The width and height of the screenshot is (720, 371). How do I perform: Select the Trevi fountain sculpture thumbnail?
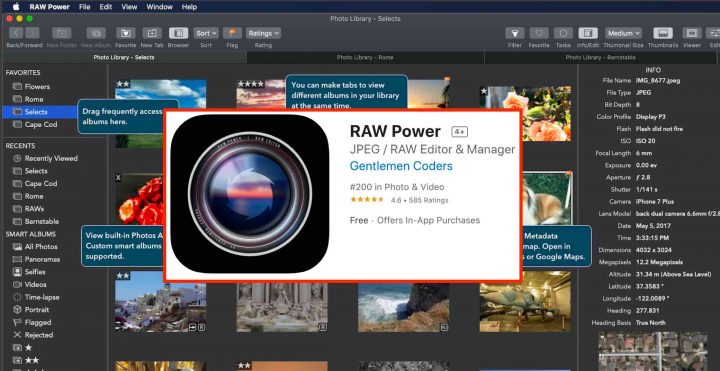tap(282, 307)
